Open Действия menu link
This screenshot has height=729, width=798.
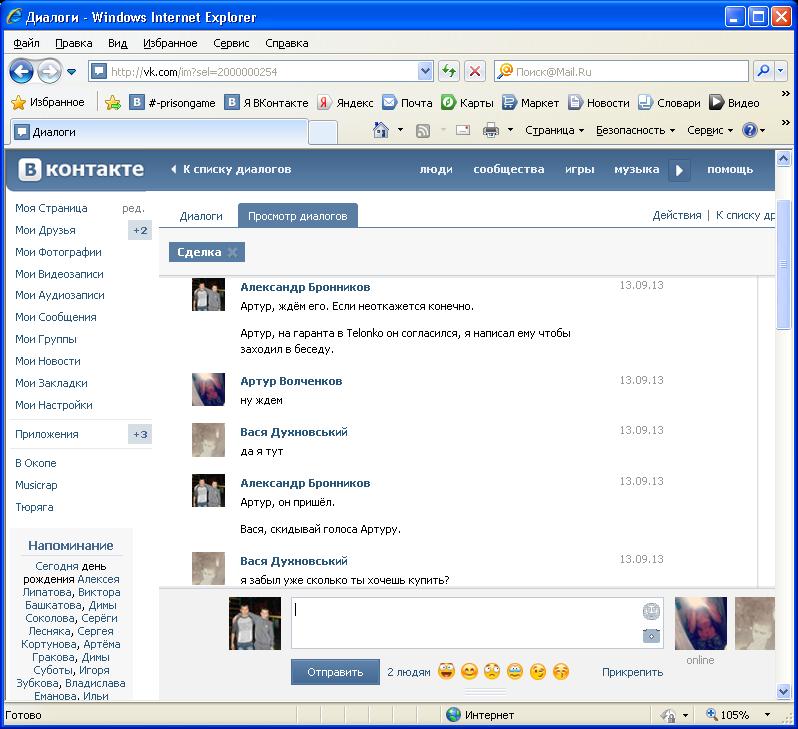click(677, 215)
